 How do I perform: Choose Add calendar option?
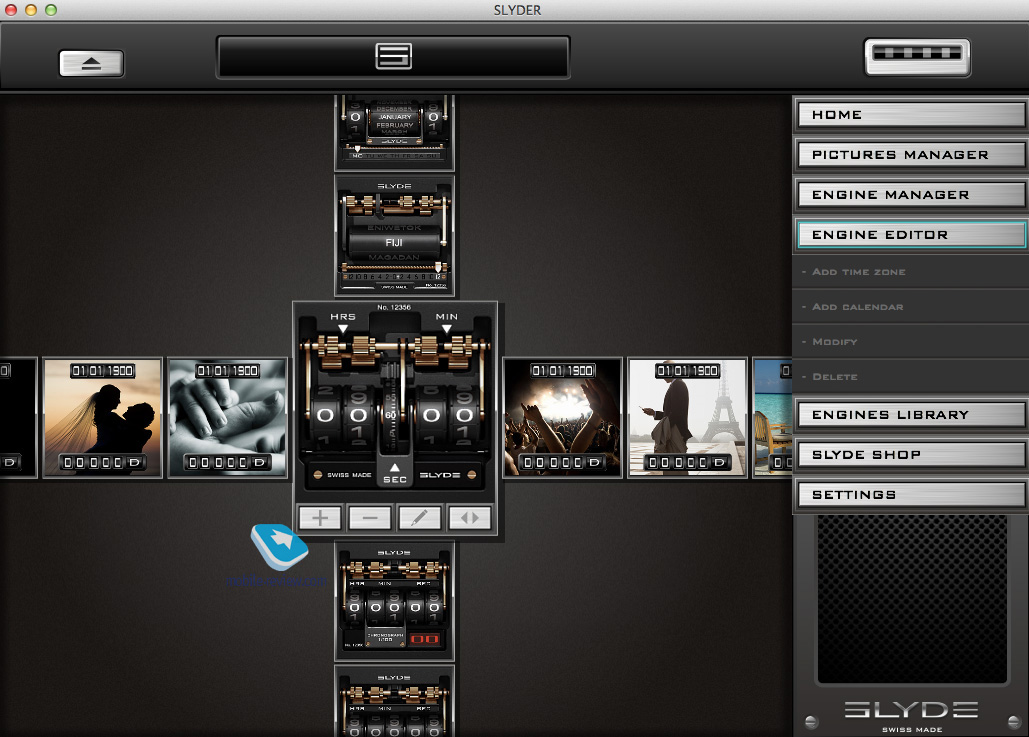(x=911, y=306)
